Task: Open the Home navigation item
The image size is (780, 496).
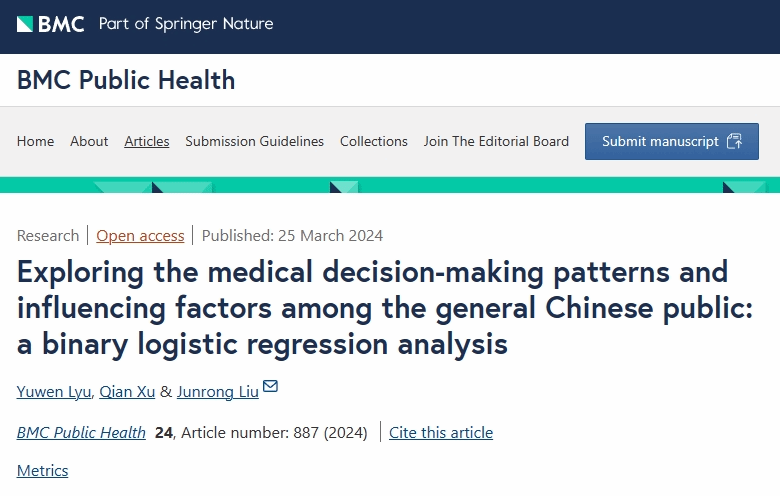Action: coord(35,141)
